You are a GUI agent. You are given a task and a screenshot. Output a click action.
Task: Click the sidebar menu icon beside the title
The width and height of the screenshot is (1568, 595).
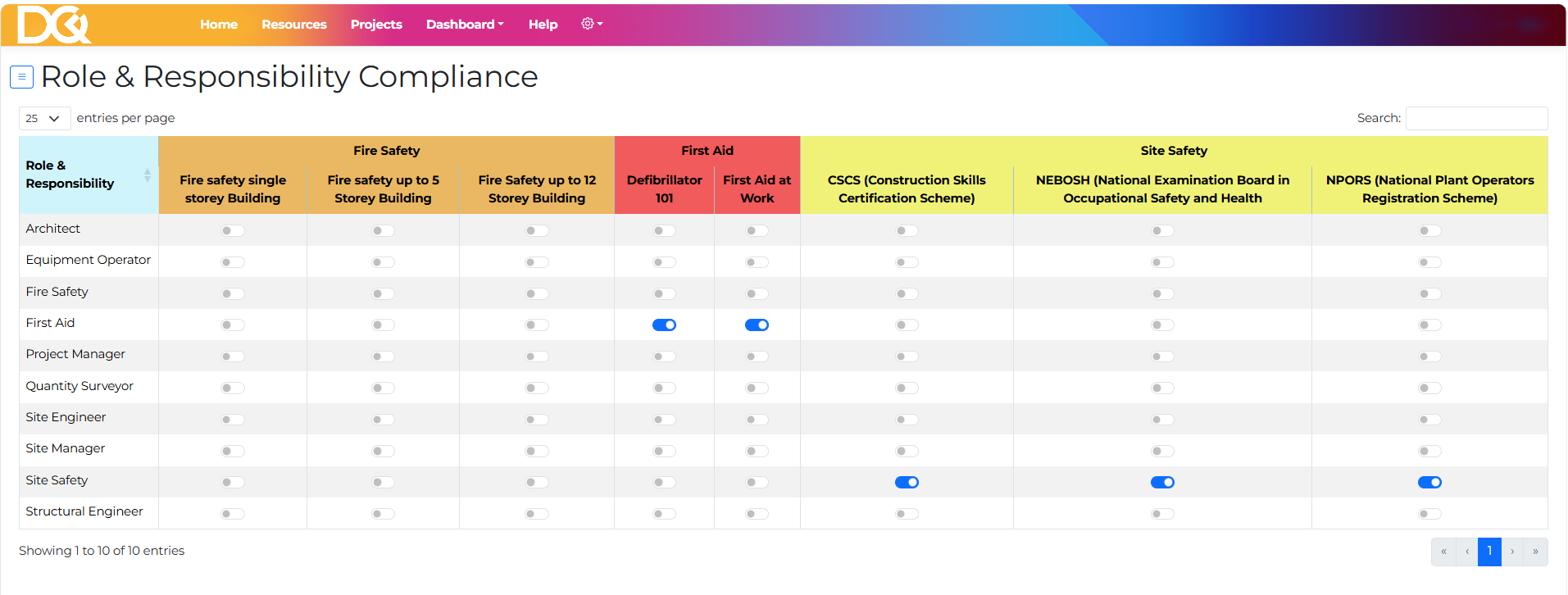point(21,77)
